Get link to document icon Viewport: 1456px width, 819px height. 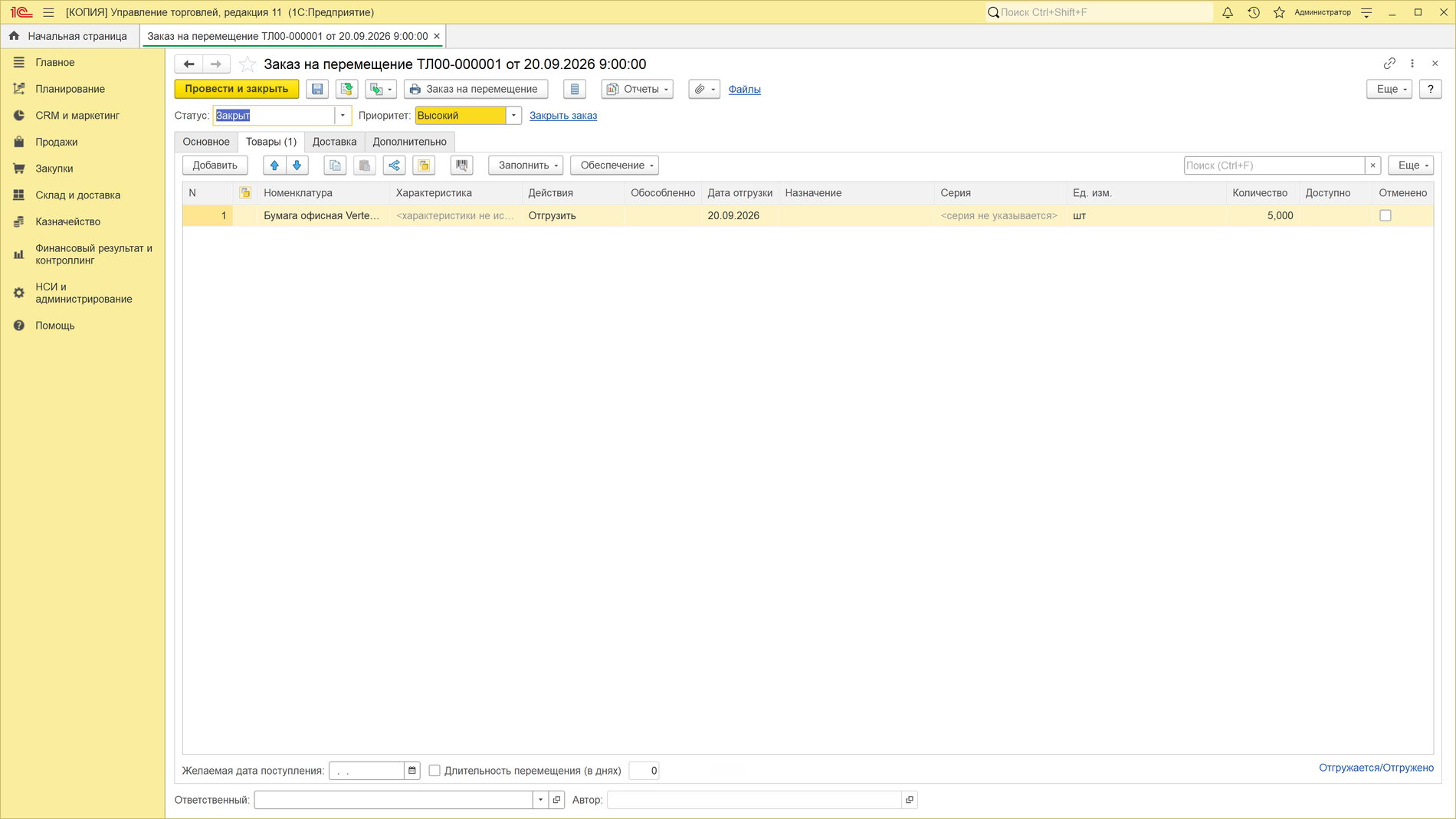pyautogui.click(x=1389, y=64)
